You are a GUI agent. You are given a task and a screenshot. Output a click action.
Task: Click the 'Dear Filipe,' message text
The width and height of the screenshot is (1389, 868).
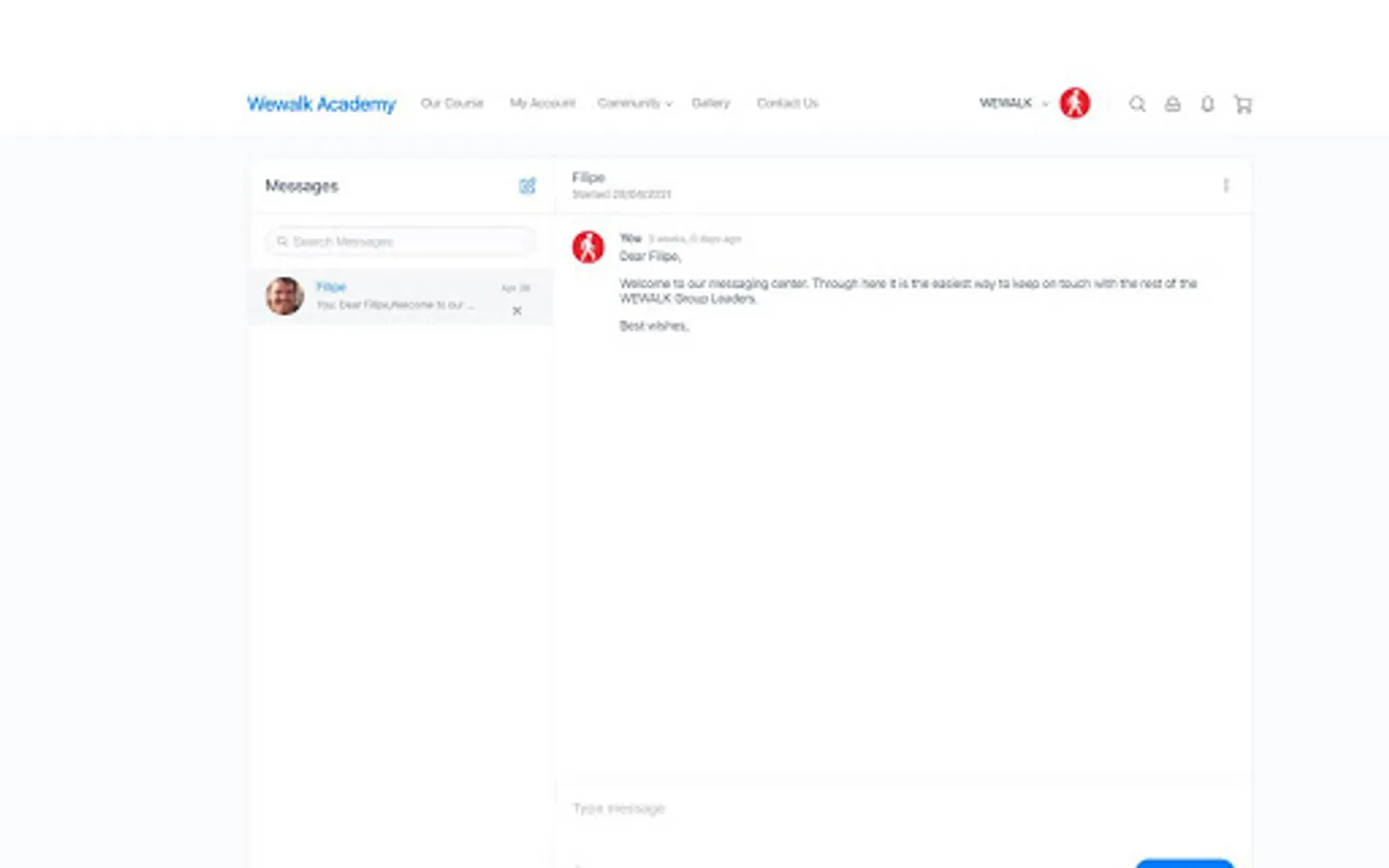pyautogui.click(x=650, y=257)
